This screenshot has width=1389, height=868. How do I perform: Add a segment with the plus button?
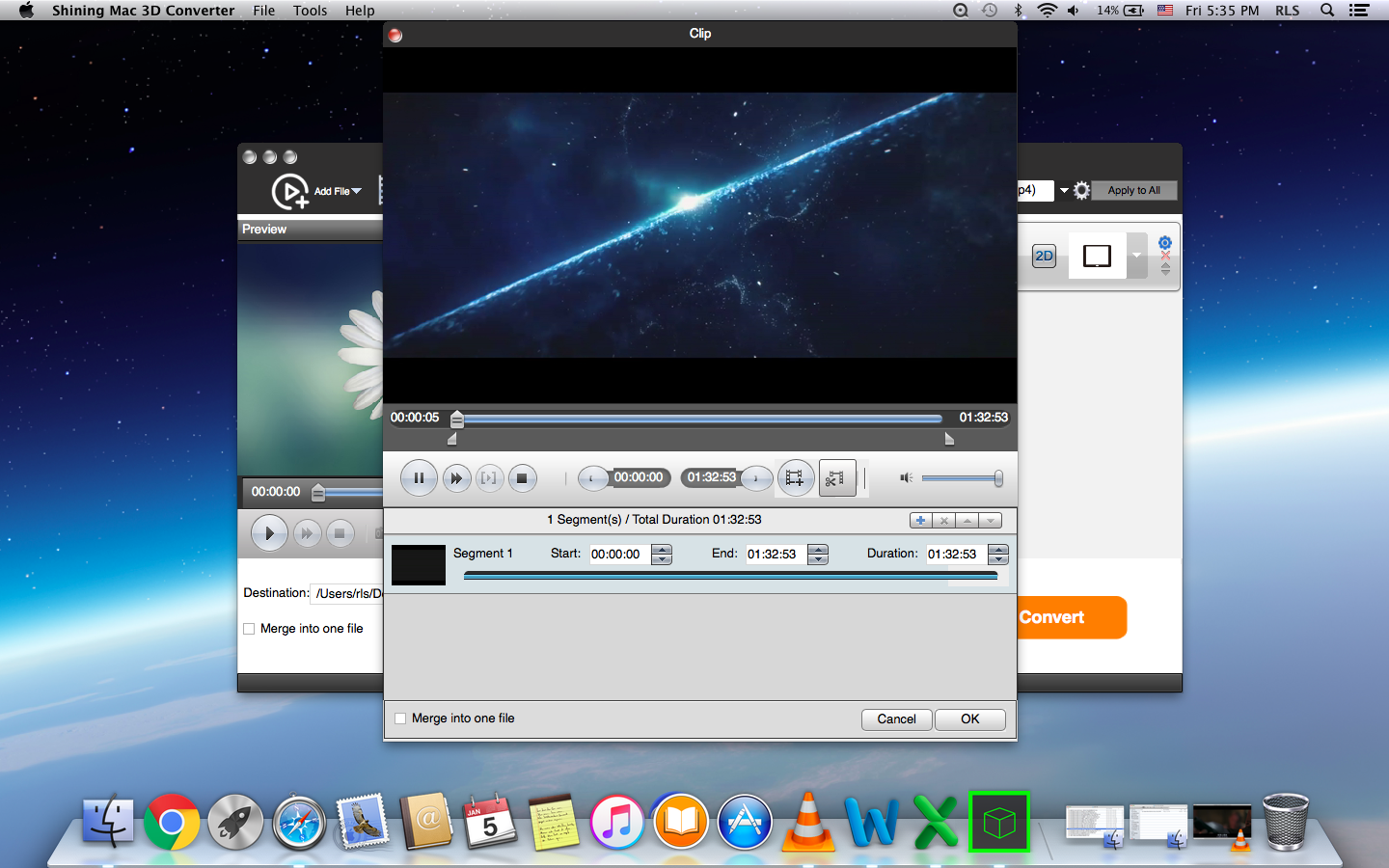point(920,521)
